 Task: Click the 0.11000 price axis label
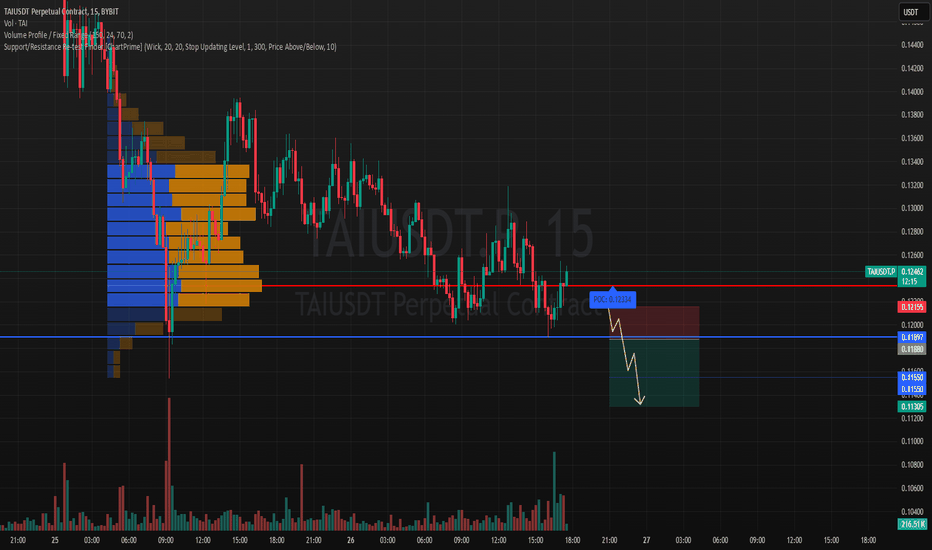pos(912,441)
